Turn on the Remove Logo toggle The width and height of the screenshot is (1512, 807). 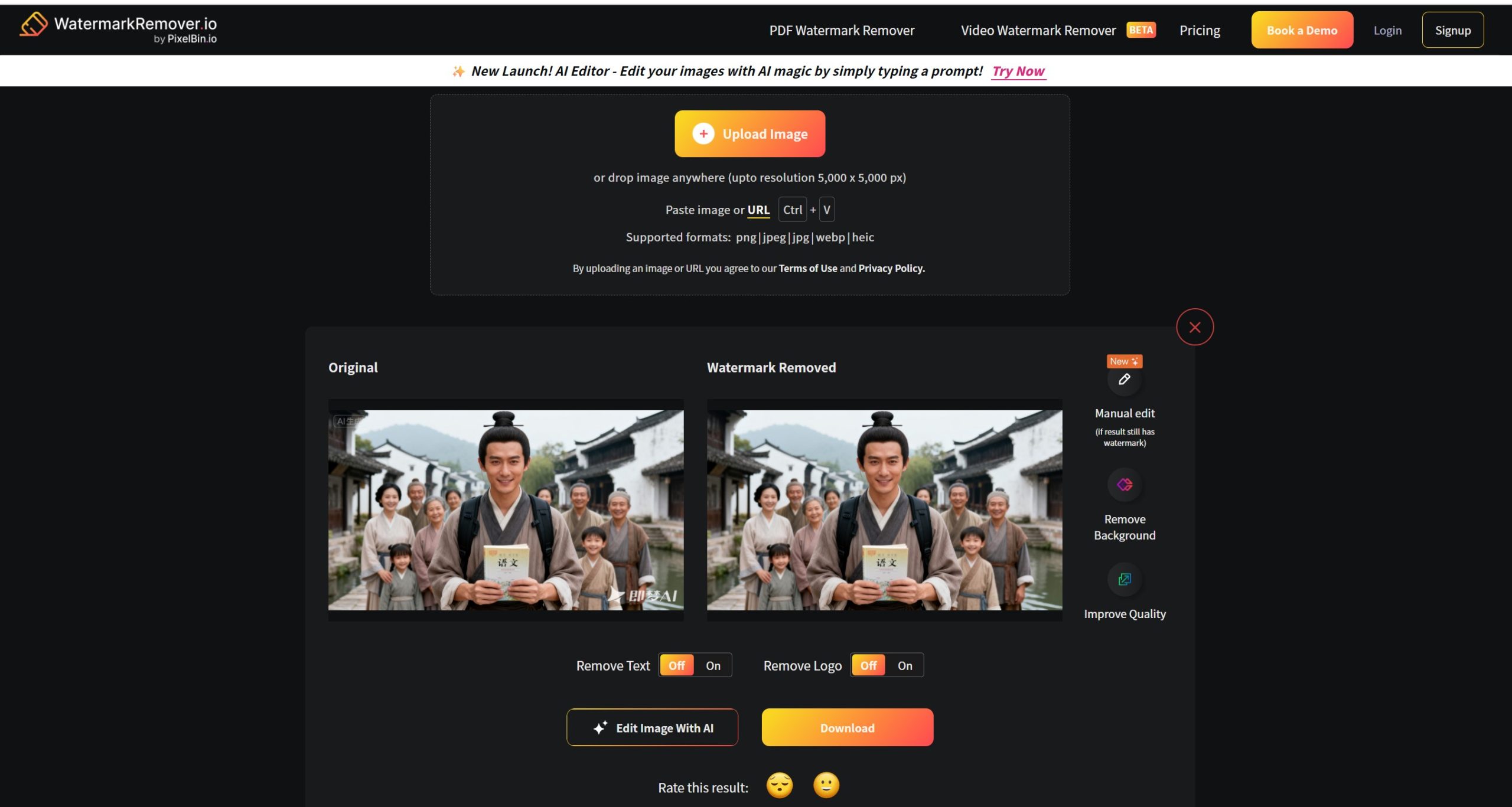tap(904, 665)
